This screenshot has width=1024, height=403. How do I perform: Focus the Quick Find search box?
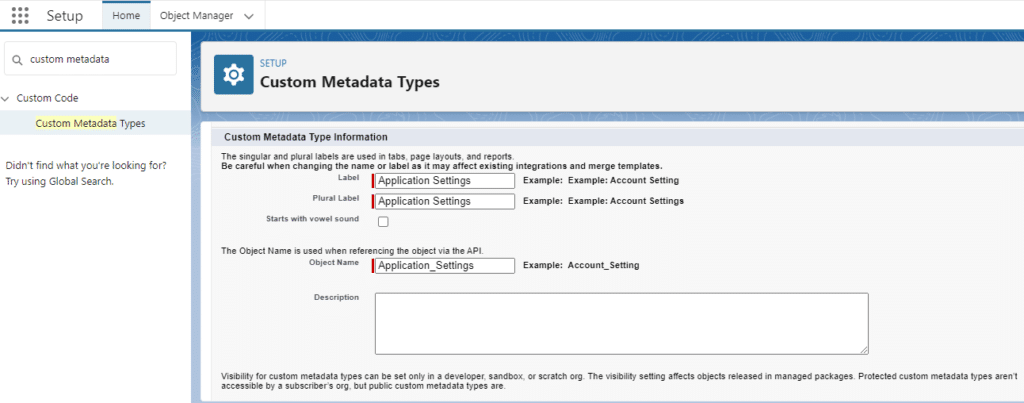(x=98, y=59)
